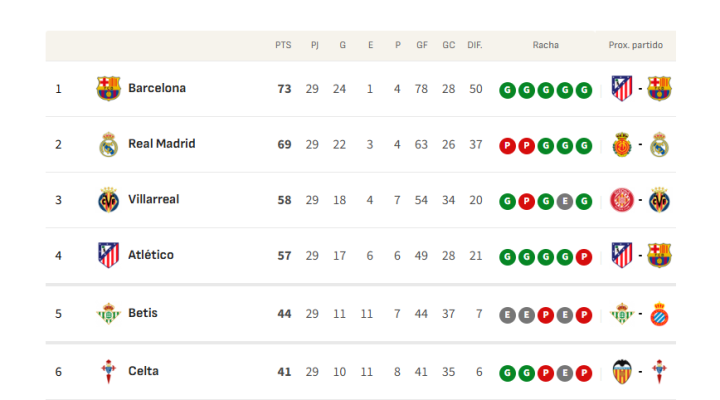Open the Real Madrid team link
720x400 pixels.
[161, 144]
